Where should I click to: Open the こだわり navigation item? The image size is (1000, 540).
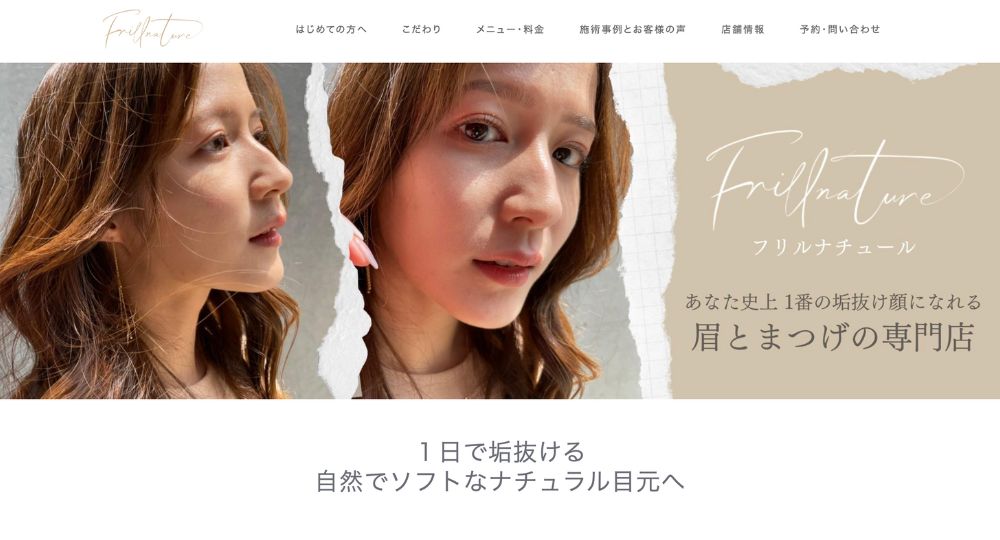pyautogui.click(x=422, y=29)
